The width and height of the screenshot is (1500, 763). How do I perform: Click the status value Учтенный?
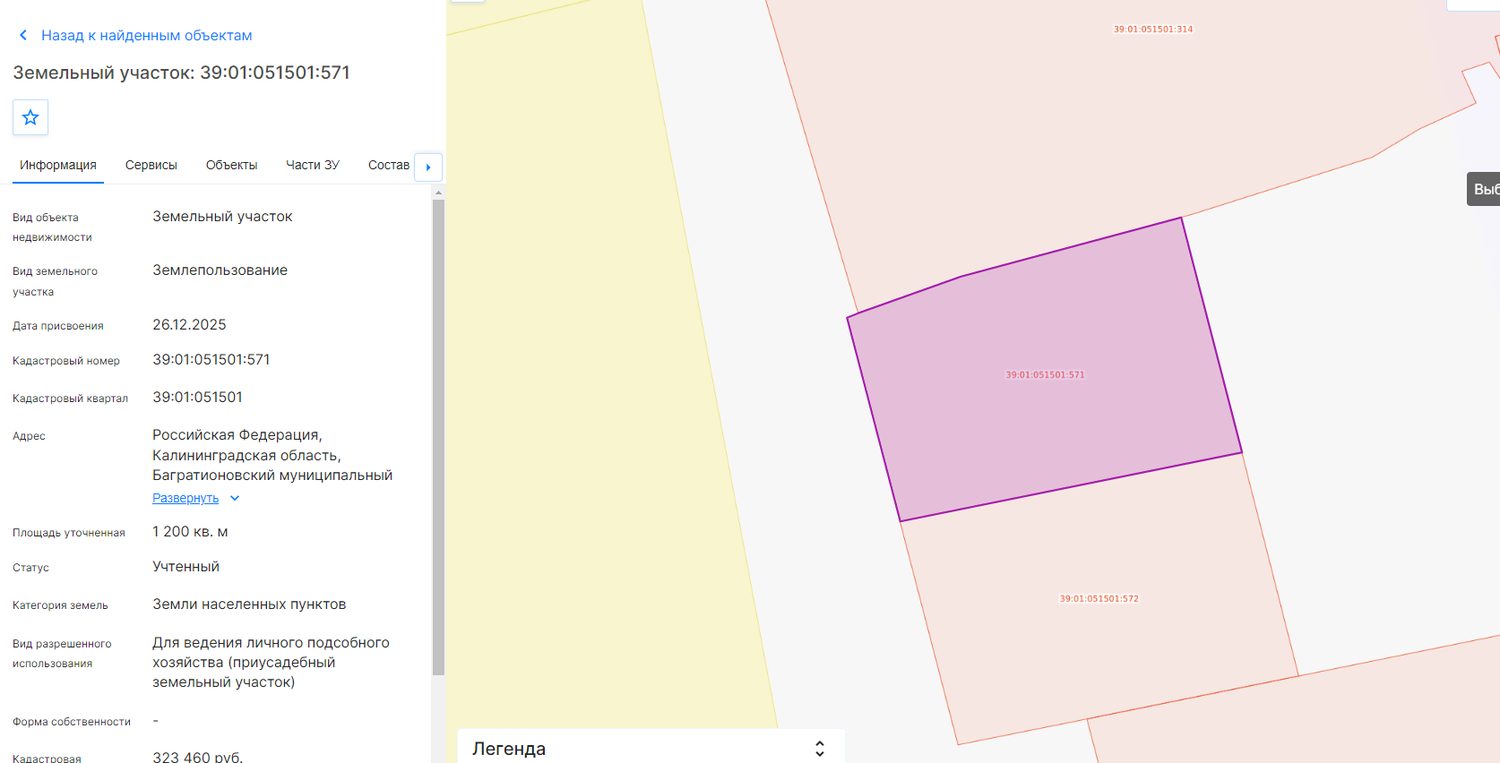click(186, 567)
